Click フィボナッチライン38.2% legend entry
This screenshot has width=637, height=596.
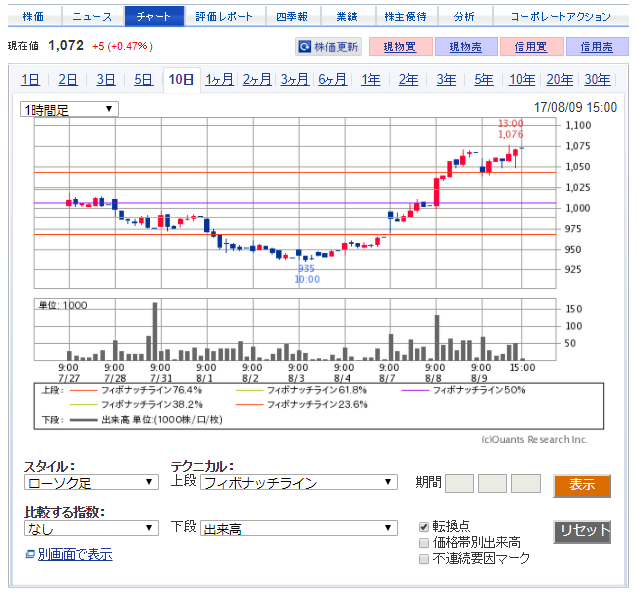pyautogui.click(x=136, y=405)
